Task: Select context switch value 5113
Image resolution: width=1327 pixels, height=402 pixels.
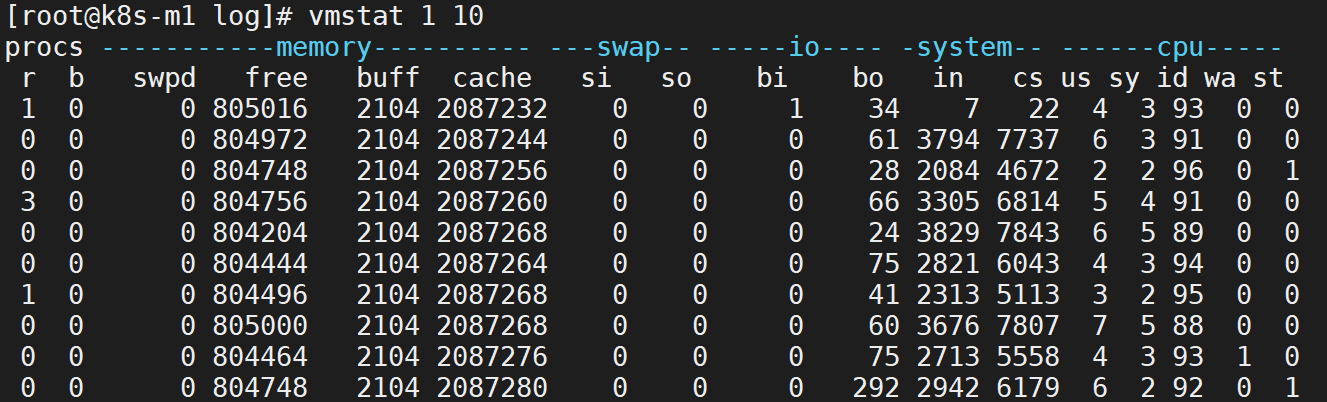Action: tap(1028, 295)
